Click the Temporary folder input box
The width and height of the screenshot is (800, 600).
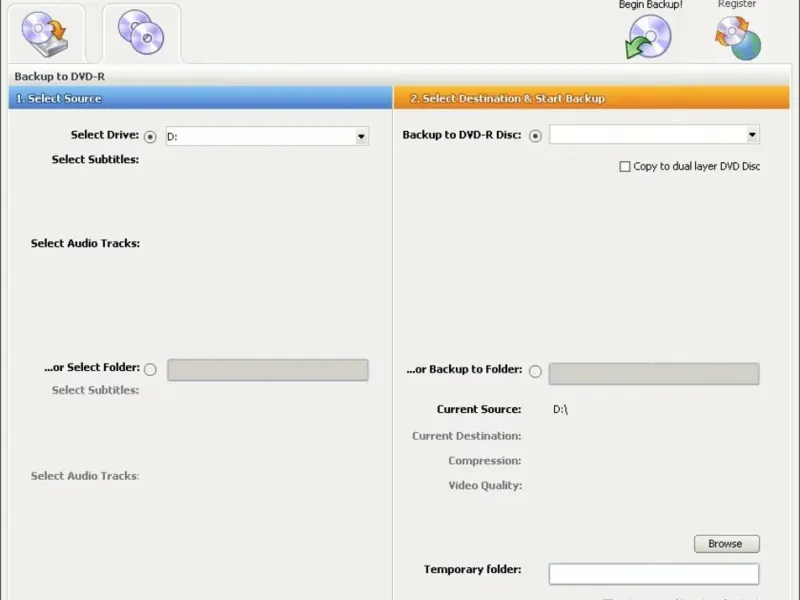654,574
